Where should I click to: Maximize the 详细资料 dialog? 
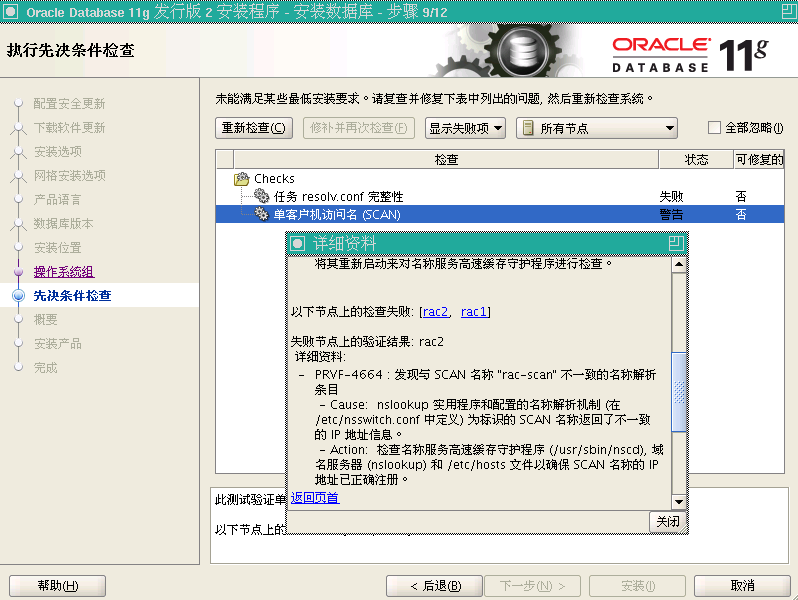(x=676, y=243)
